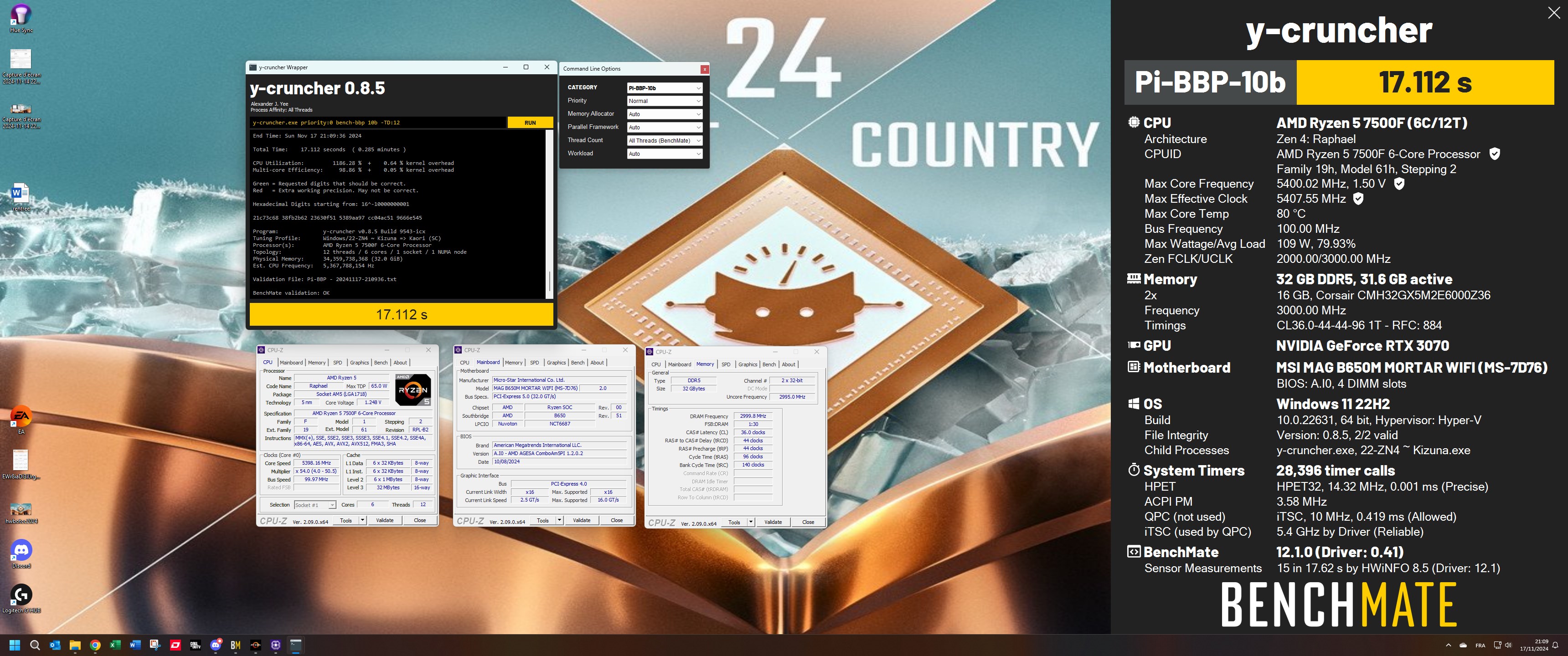Click Tools button in the first CPU-Z window
The height and width of the screenshot is (656, 1568).
pyautogui.click(x=346, y=520)
